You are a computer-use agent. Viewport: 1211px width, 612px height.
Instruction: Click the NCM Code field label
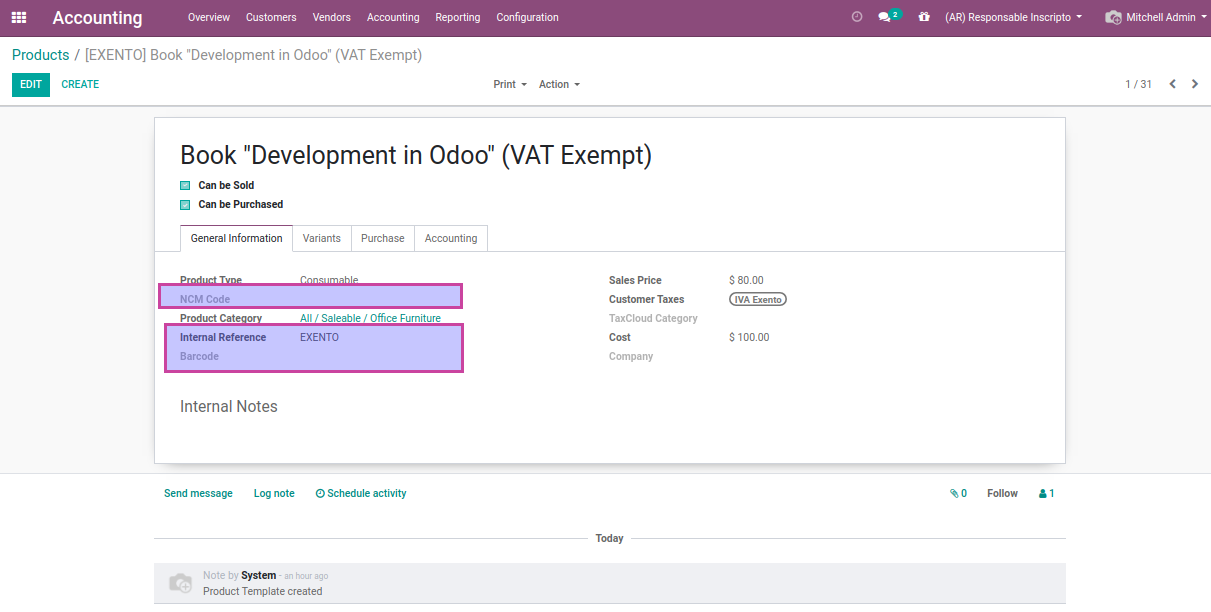(x=205, y=299)
